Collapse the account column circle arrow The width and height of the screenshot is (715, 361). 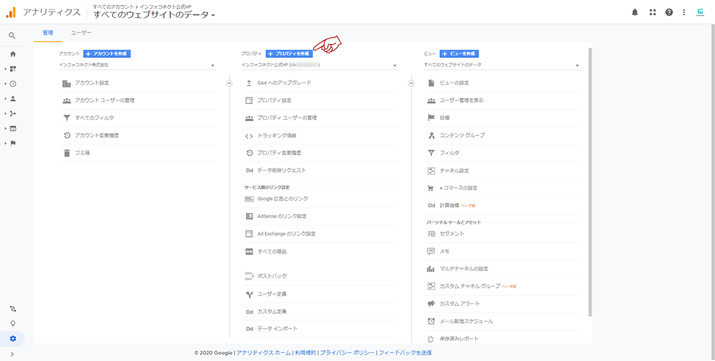point(229,83)
